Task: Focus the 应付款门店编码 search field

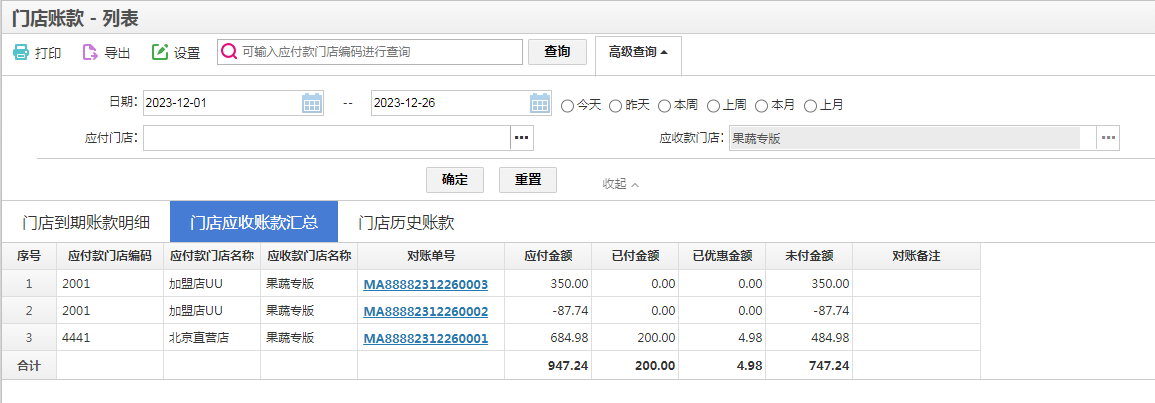Action: [370, 52]
